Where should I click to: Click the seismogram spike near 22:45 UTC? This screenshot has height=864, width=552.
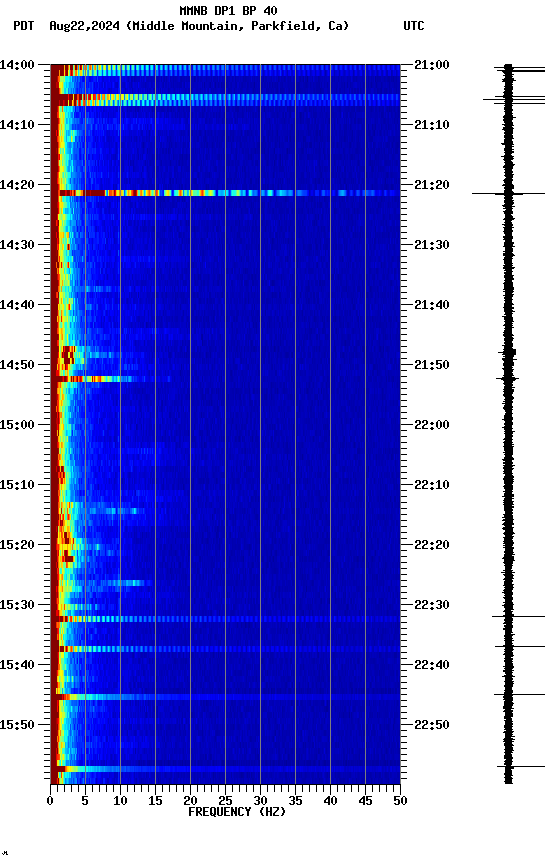point(519,694)
